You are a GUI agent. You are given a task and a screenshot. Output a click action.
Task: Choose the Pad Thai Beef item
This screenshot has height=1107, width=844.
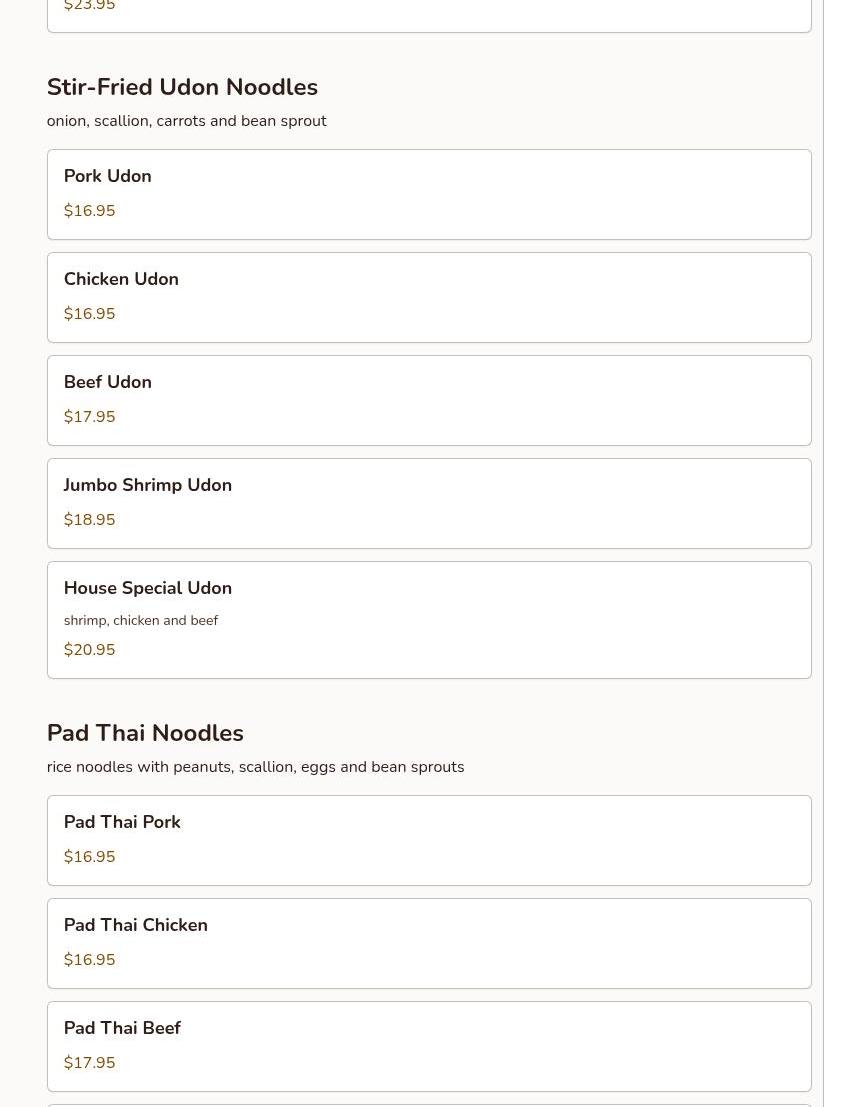[x=428, y=1046]
